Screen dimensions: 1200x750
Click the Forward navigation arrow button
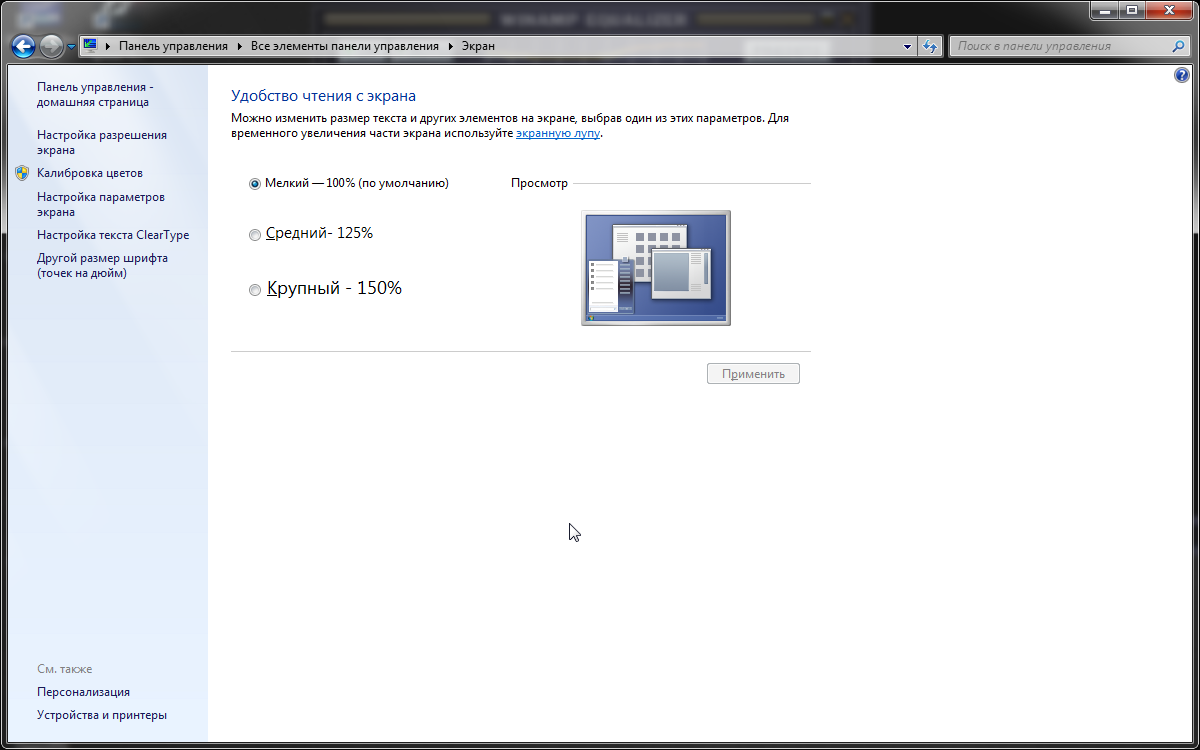pyautogui.click(x=51, y=46)
